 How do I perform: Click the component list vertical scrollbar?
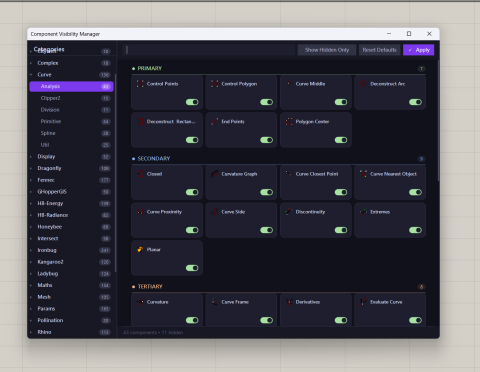click(x=438, y=120)
